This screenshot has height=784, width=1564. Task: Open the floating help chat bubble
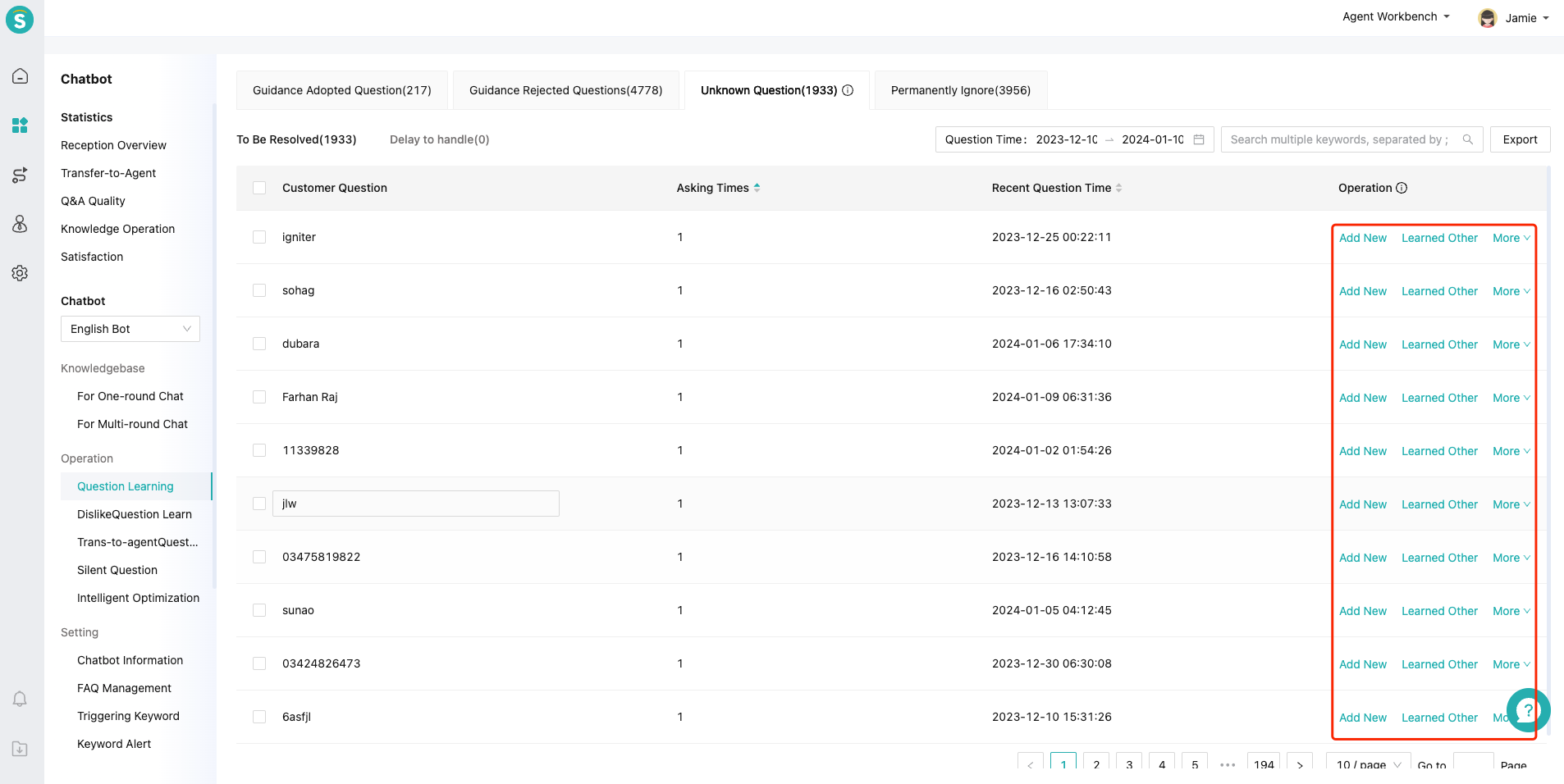pyautogui.click(x=1528, y=710)
